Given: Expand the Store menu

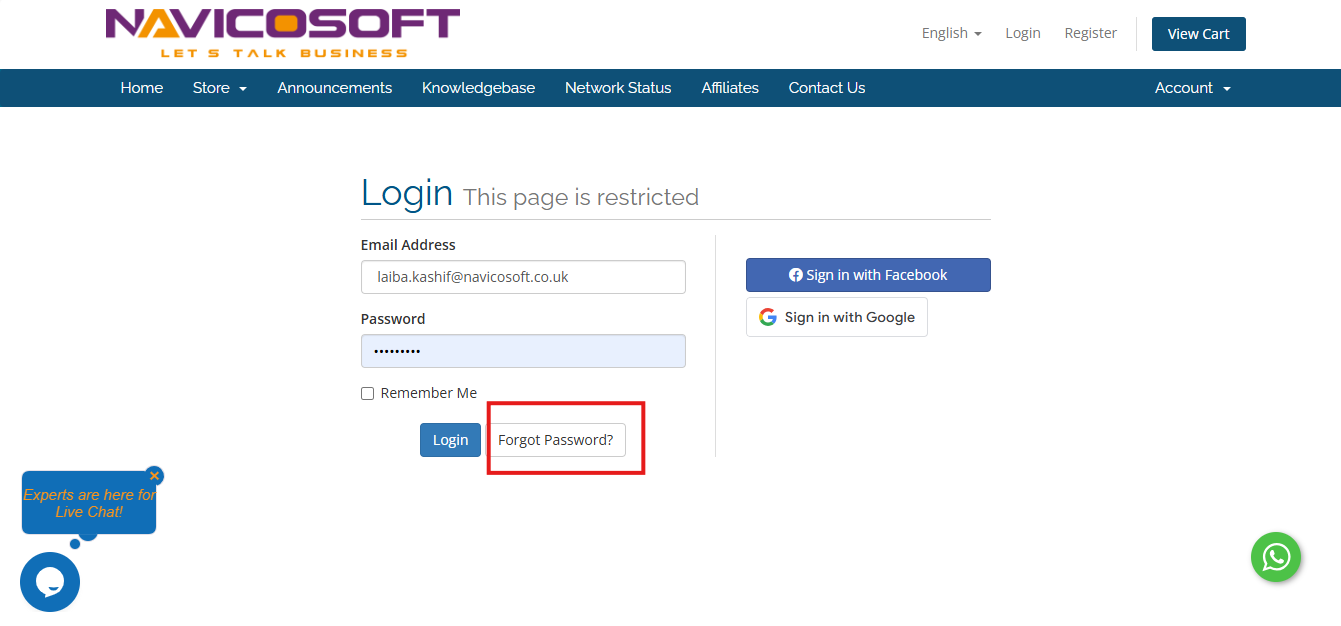Looking at the screenshot, I should point(219,88).
